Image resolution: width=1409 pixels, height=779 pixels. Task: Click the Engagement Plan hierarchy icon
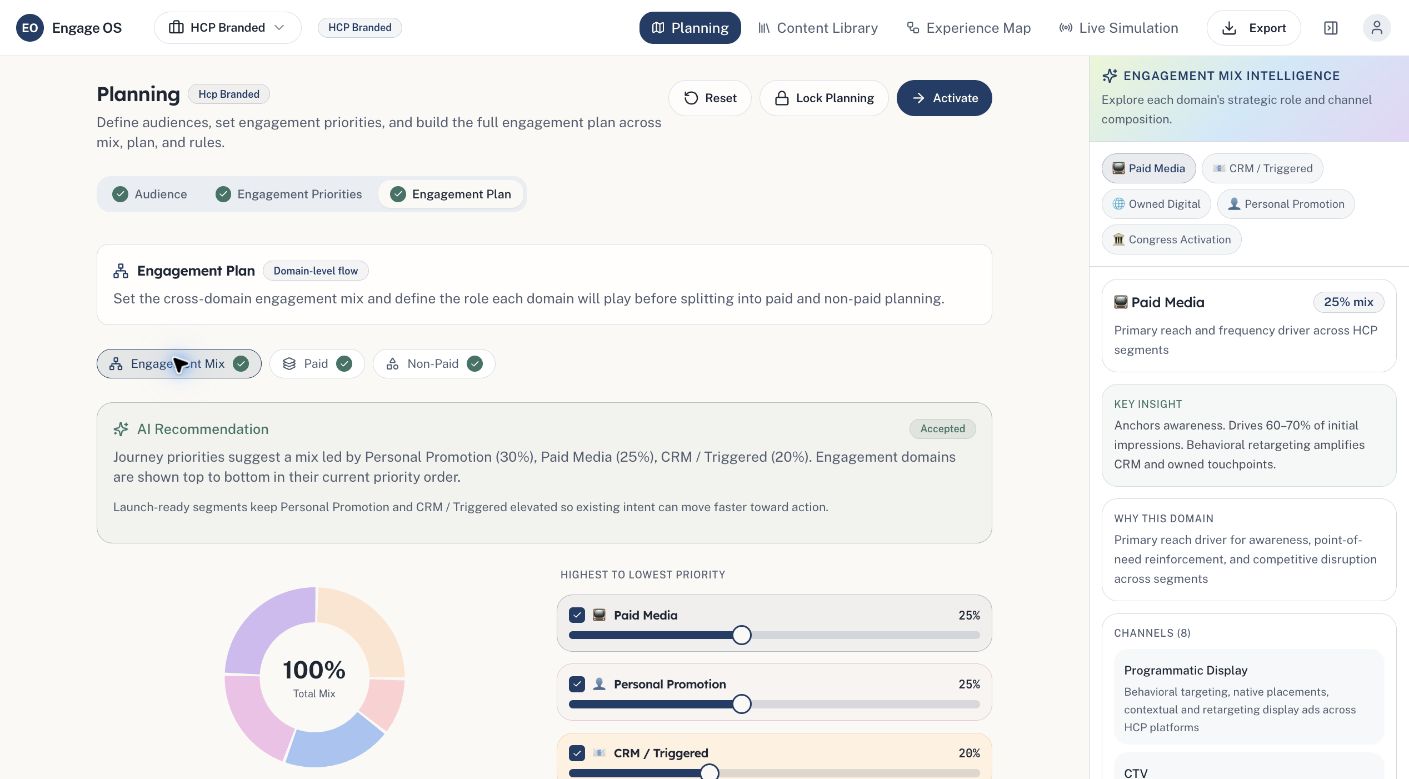[x=121, y=271]
